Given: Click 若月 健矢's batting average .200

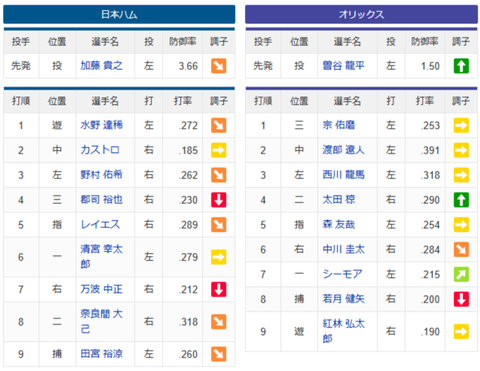Looking at the screenshot, I should [x=430, y=299].
